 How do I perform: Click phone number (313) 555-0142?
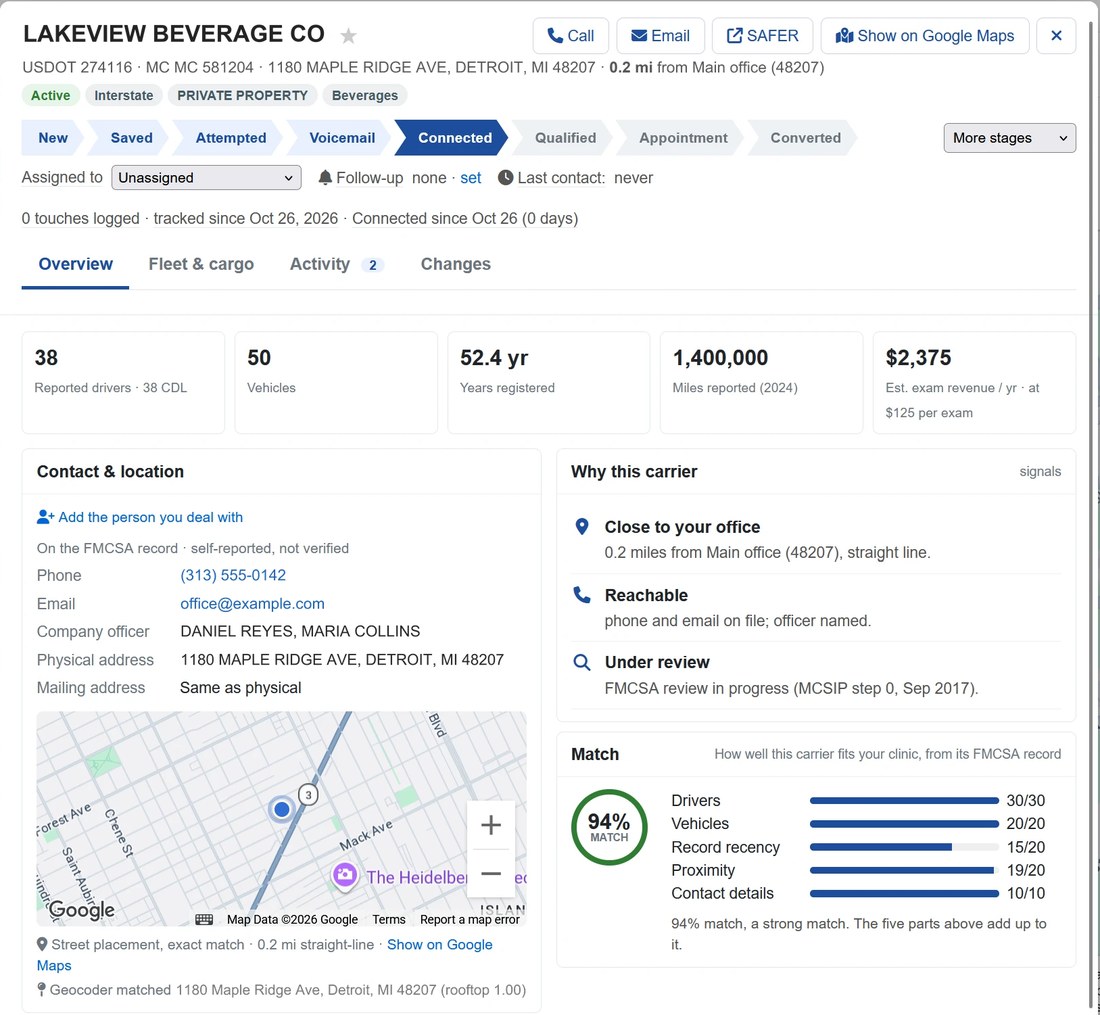(233, 575)
